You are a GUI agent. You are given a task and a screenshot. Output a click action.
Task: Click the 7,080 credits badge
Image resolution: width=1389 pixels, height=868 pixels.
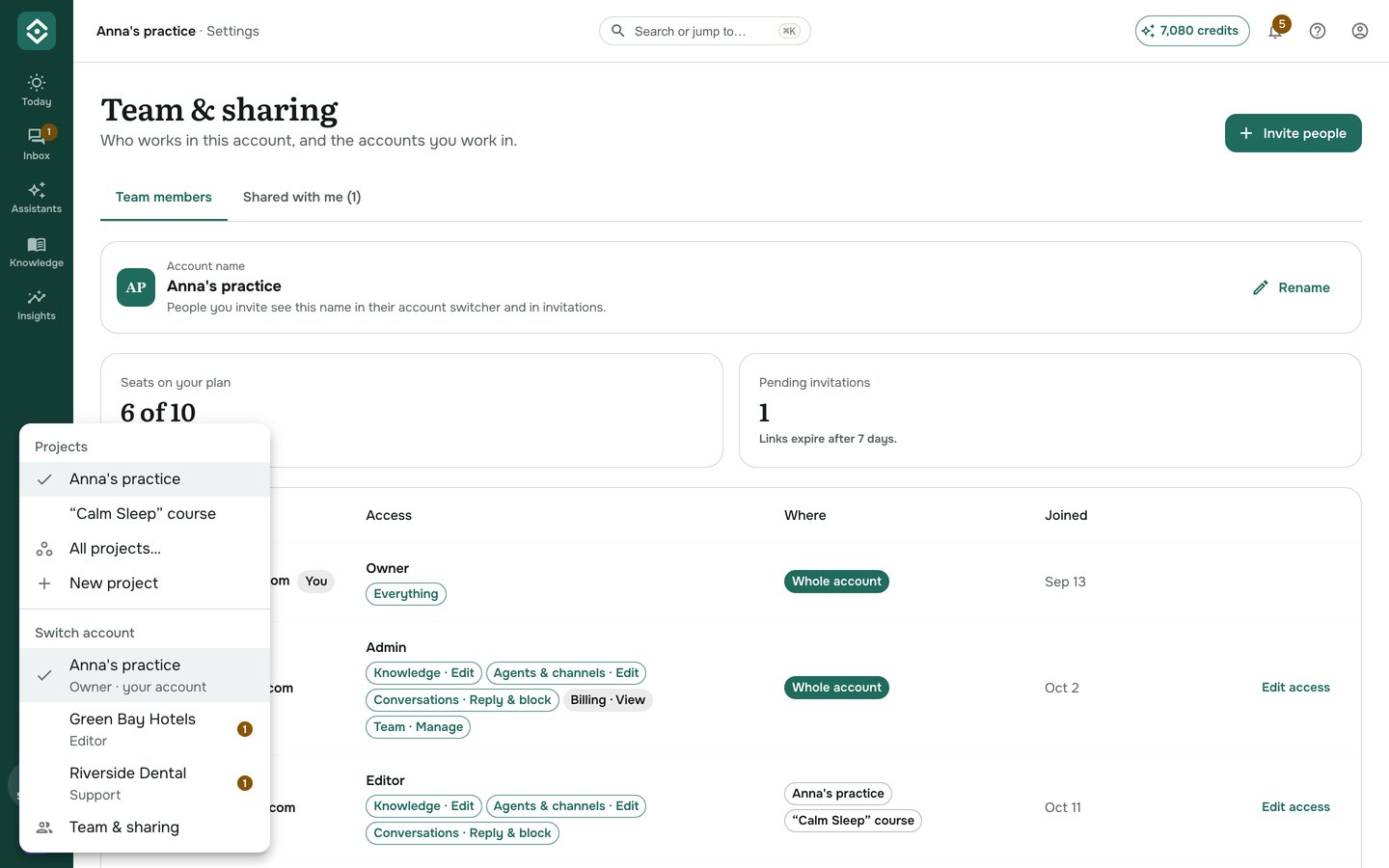(x=1192, y=31)
